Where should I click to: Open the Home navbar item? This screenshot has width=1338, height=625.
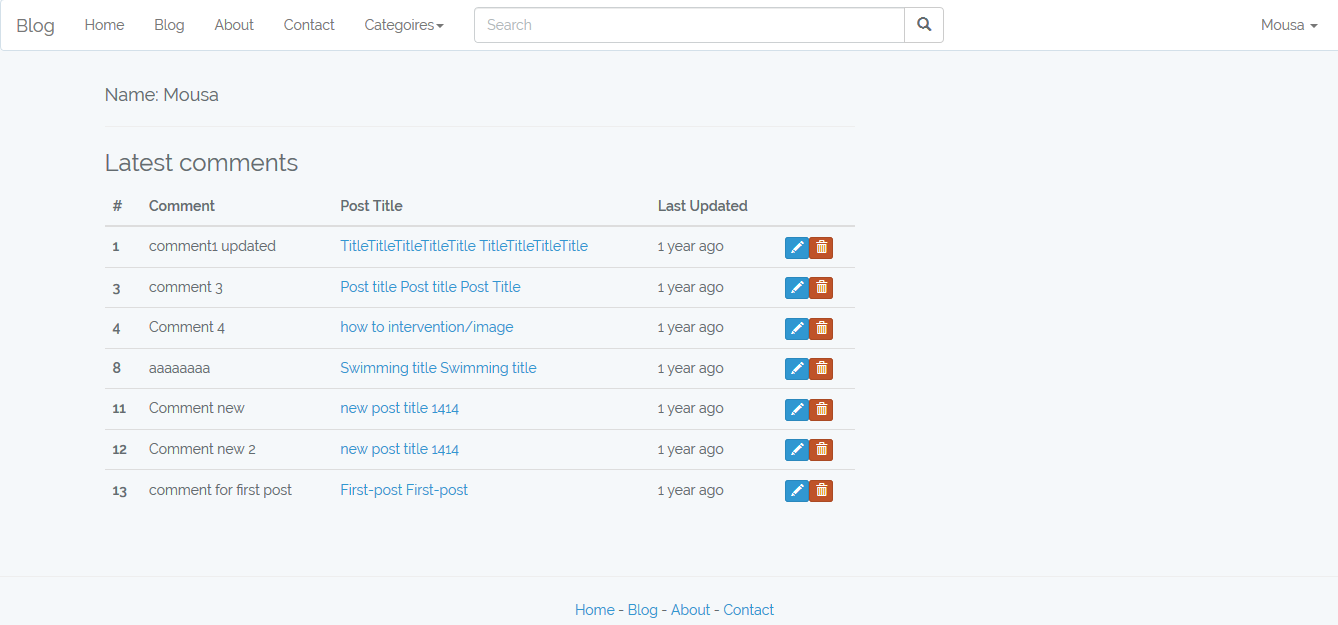click(x=104, y=25)
